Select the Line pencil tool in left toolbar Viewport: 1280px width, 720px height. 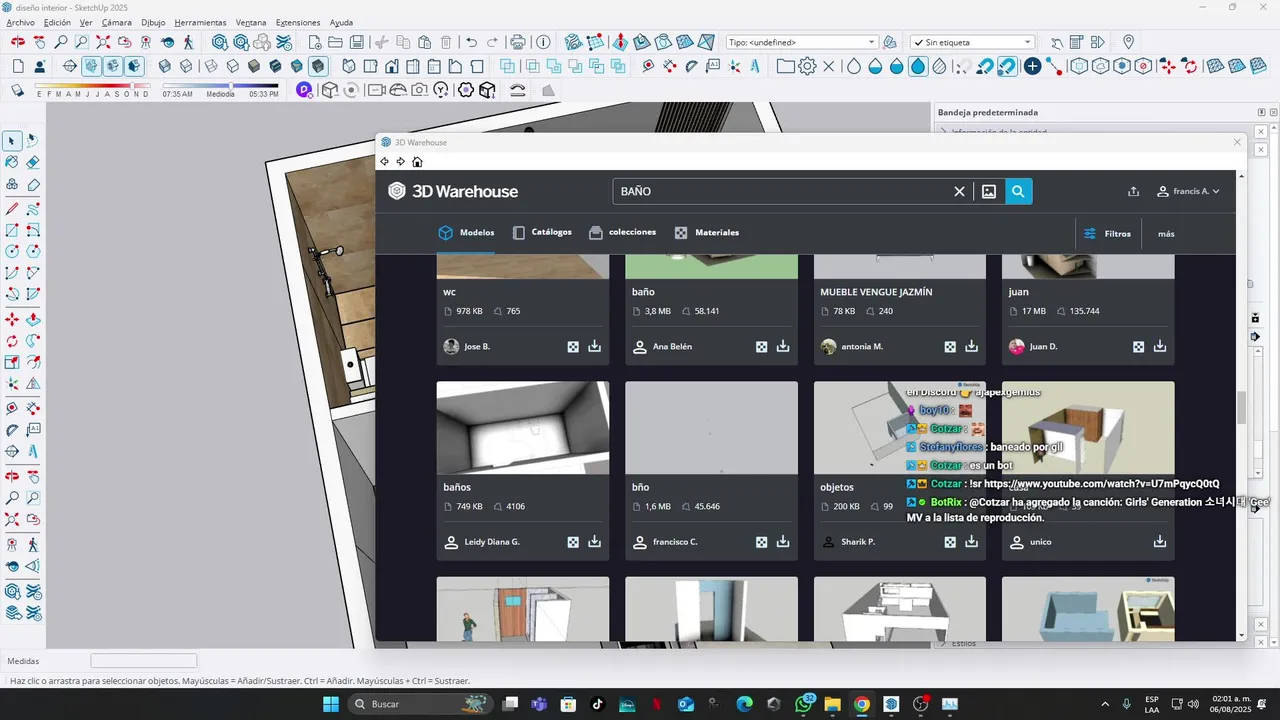pos(12,209)
